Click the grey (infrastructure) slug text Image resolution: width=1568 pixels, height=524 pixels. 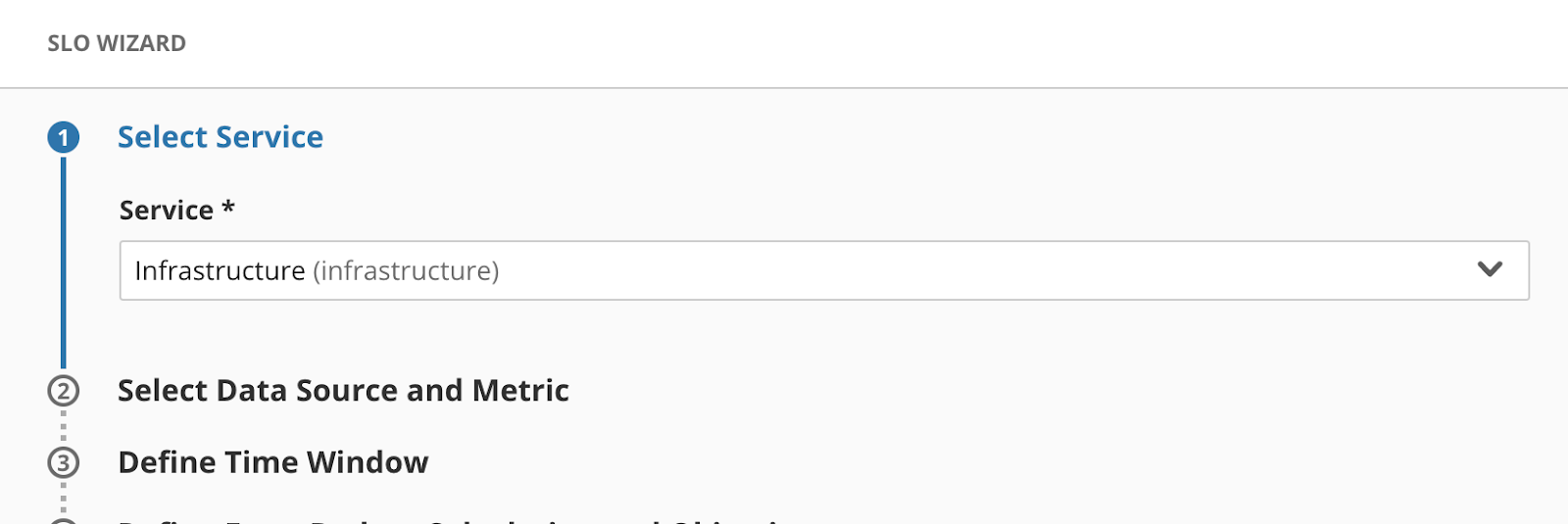coord(406,270)
